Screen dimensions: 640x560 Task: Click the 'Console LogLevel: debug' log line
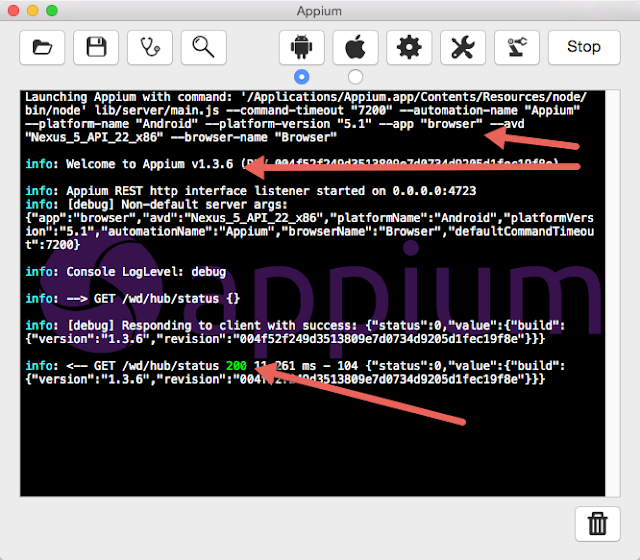pyautogui.click(x=126, y=272)
